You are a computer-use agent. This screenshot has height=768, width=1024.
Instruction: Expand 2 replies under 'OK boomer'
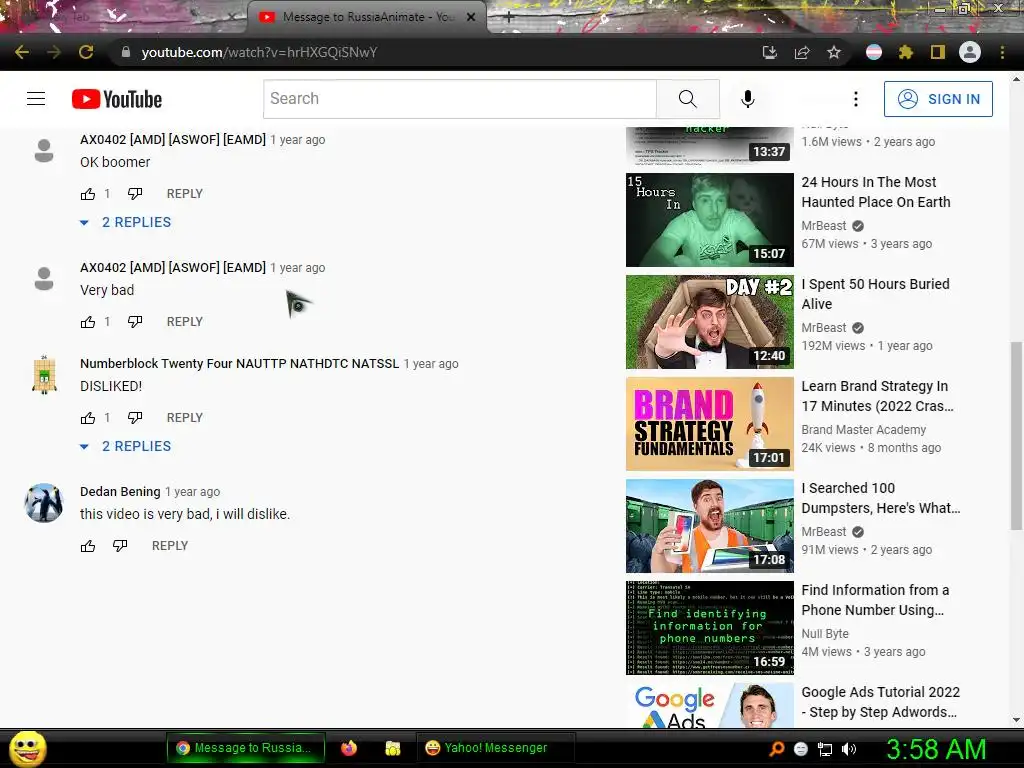pos(125,222)
